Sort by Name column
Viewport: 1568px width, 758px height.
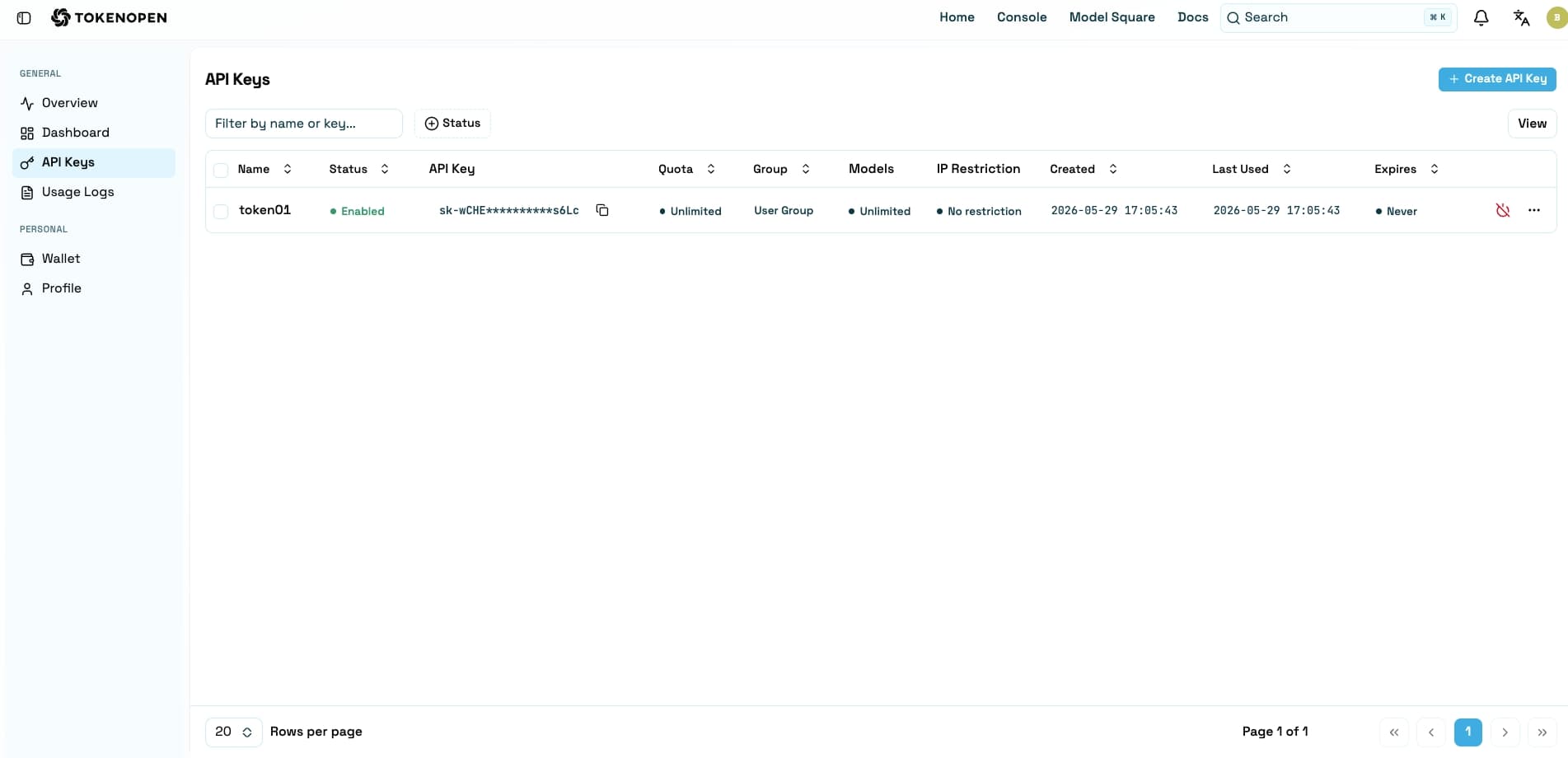coord(264,169)
